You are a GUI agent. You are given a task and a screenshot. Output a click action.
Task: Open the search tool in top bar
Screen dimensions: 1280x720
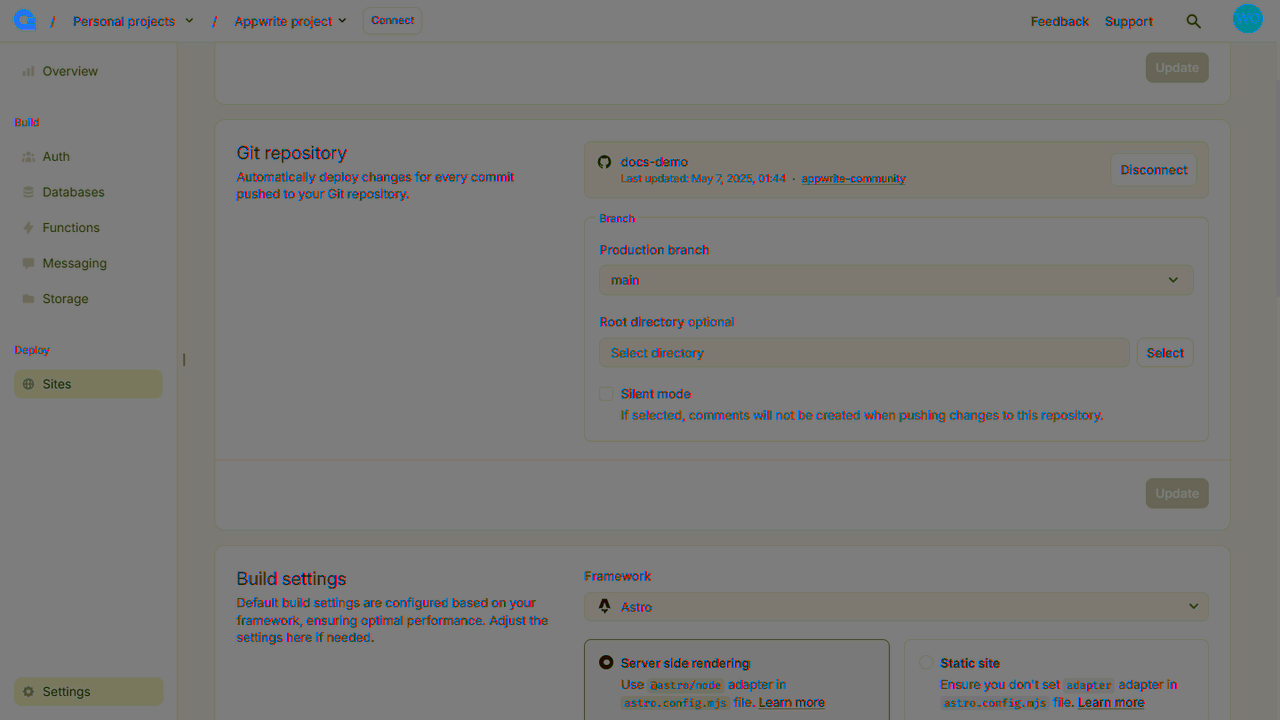(1194, 20)
